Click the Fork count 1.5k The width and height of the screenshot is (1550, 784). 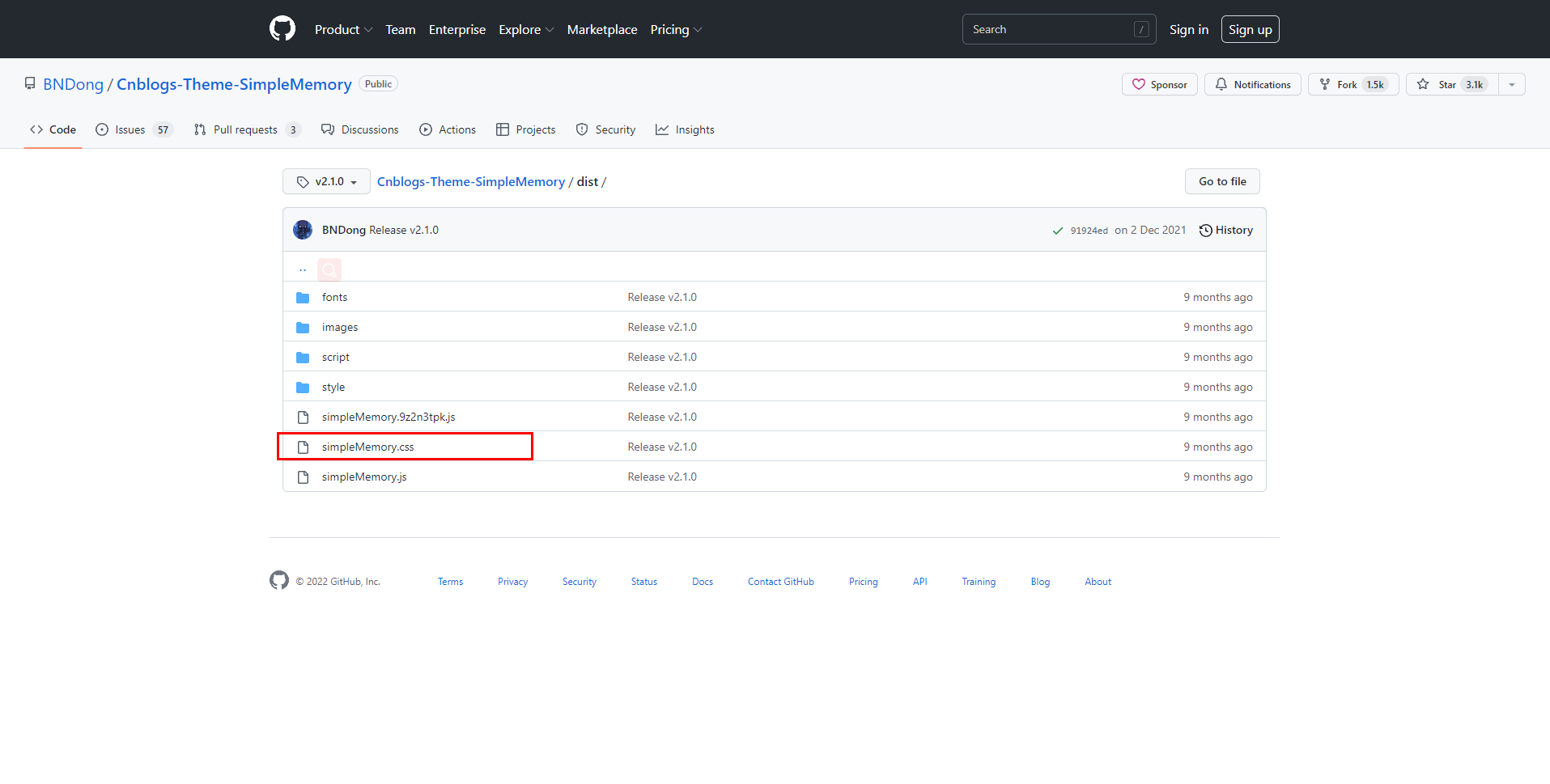[x=1375, y=84]
